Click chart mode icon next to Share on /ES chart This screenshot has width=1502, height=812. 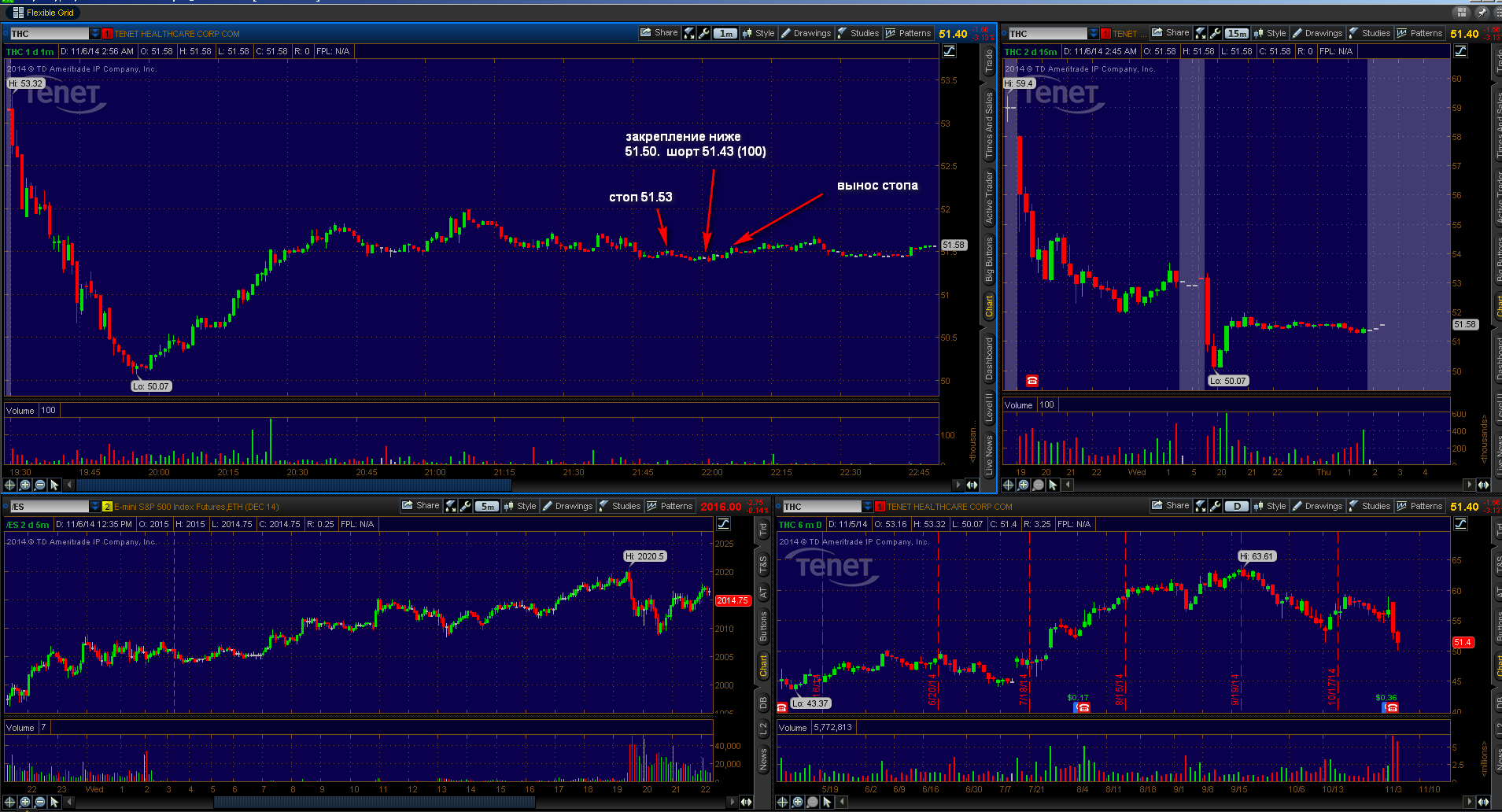[451, 506]
